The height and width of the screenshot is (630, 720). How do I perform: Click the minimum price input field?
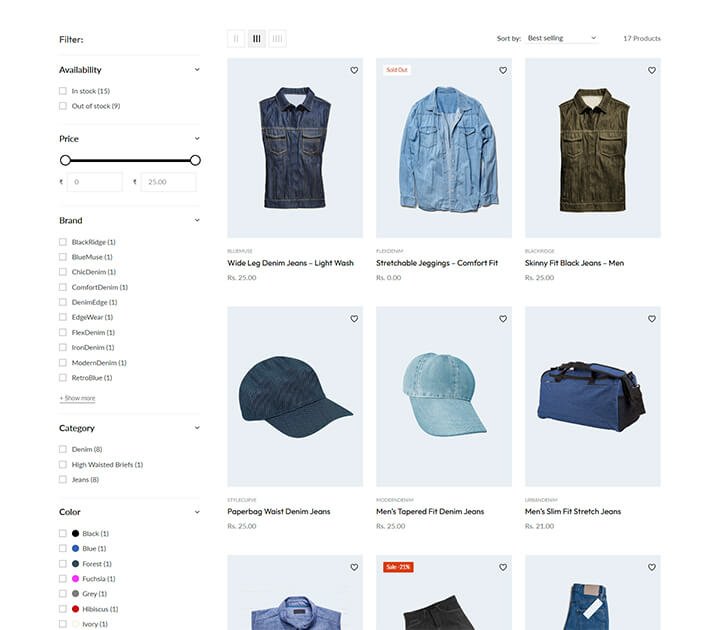point(95,182)
